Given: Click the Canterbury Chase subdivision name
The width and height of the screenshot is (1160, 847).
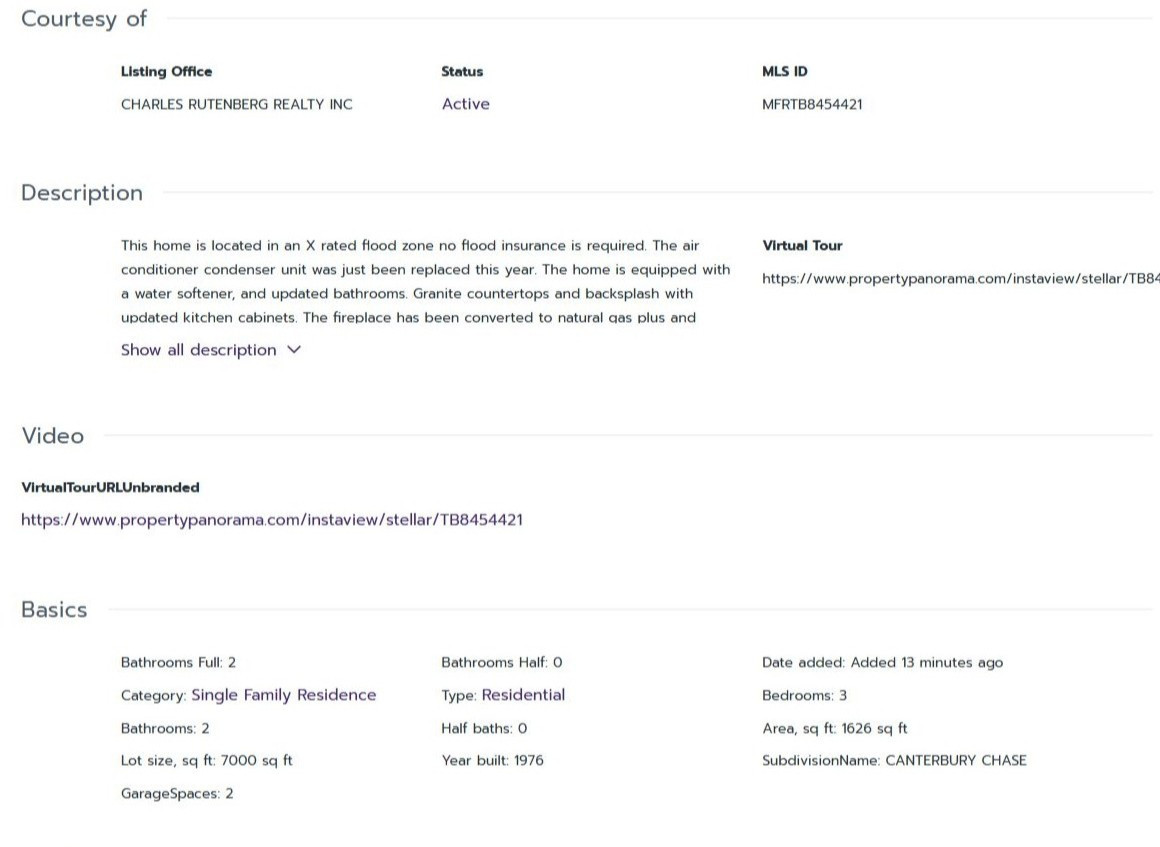Looking at the screenshot, I should (x=955, y=761).
